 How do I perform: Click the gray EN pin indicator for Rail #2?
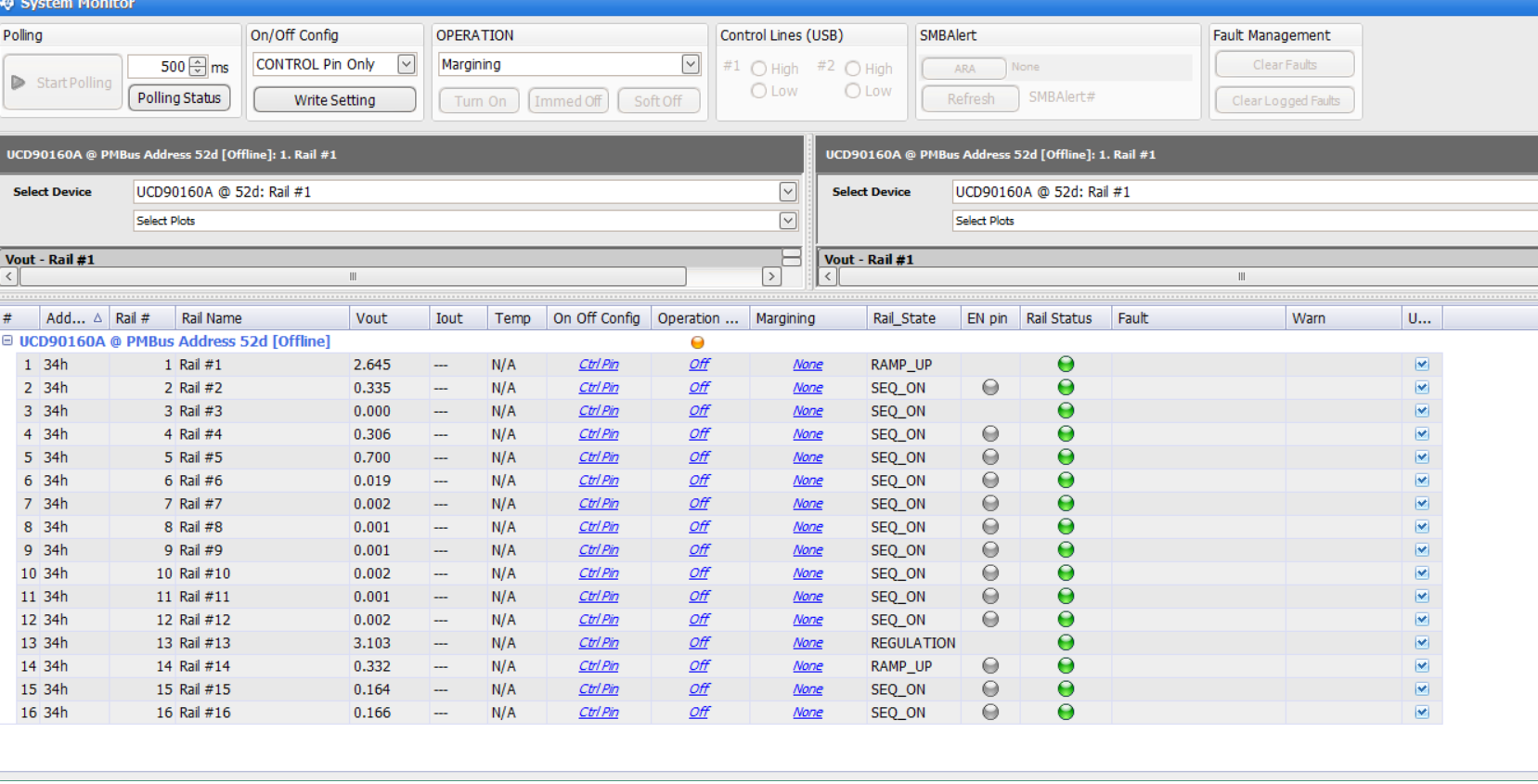990,388
